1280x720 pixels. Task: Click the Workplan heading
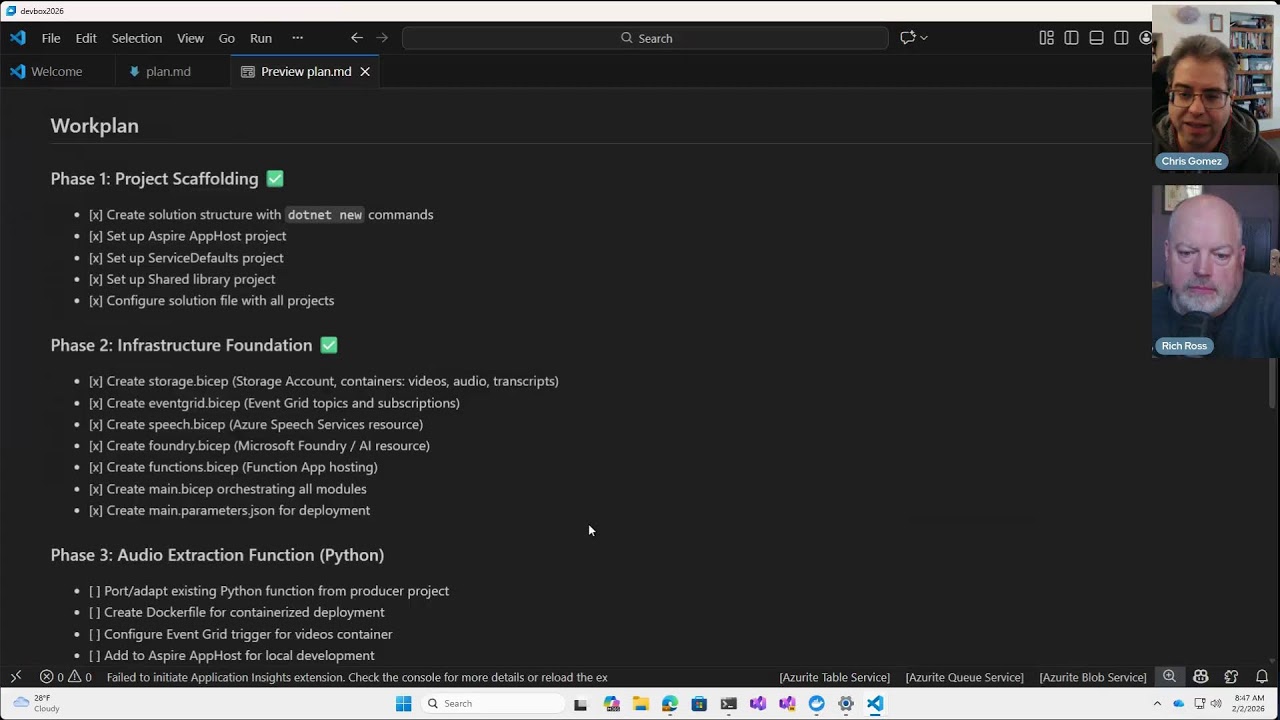[95, 126]
